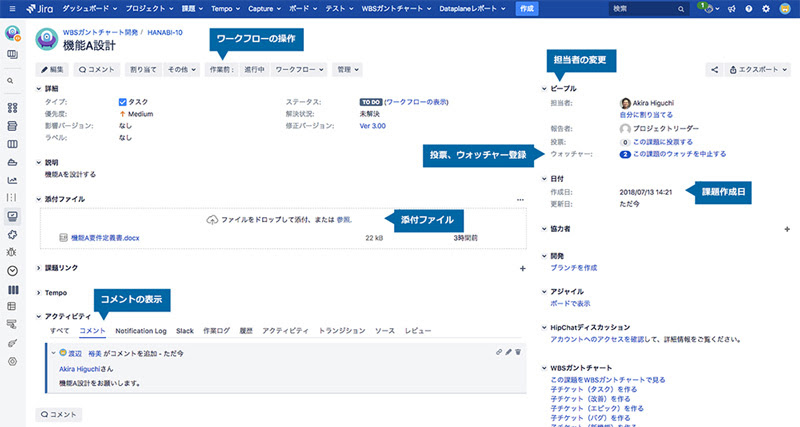The width and height of the screenshot is (800, 427).
Task: Open the reports chart icon in sidebar
Action: (12, 180)
